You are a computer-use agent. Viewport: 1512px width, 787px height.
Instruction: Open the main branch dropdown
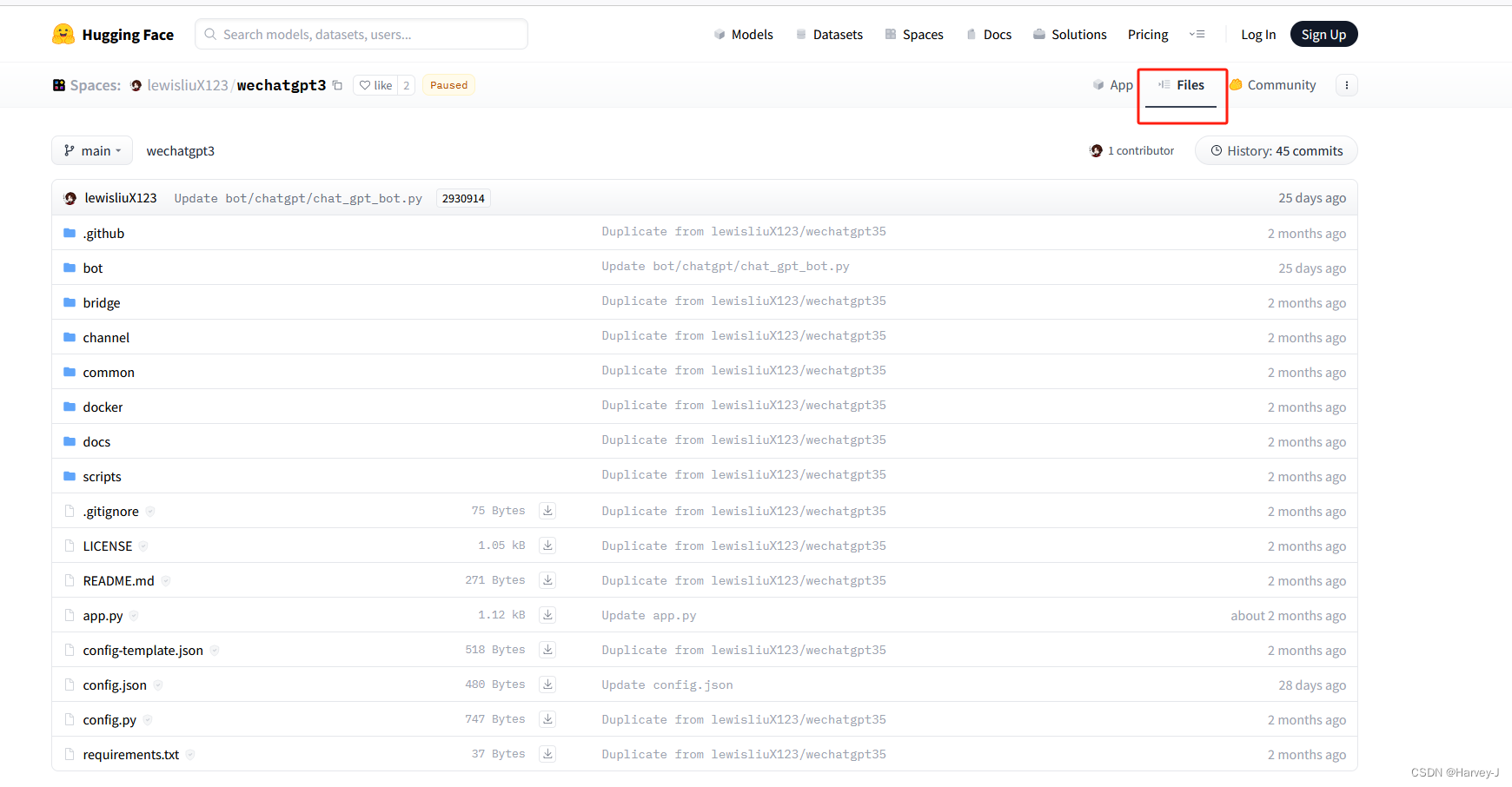pyautogui.click(x=92, y=150)
